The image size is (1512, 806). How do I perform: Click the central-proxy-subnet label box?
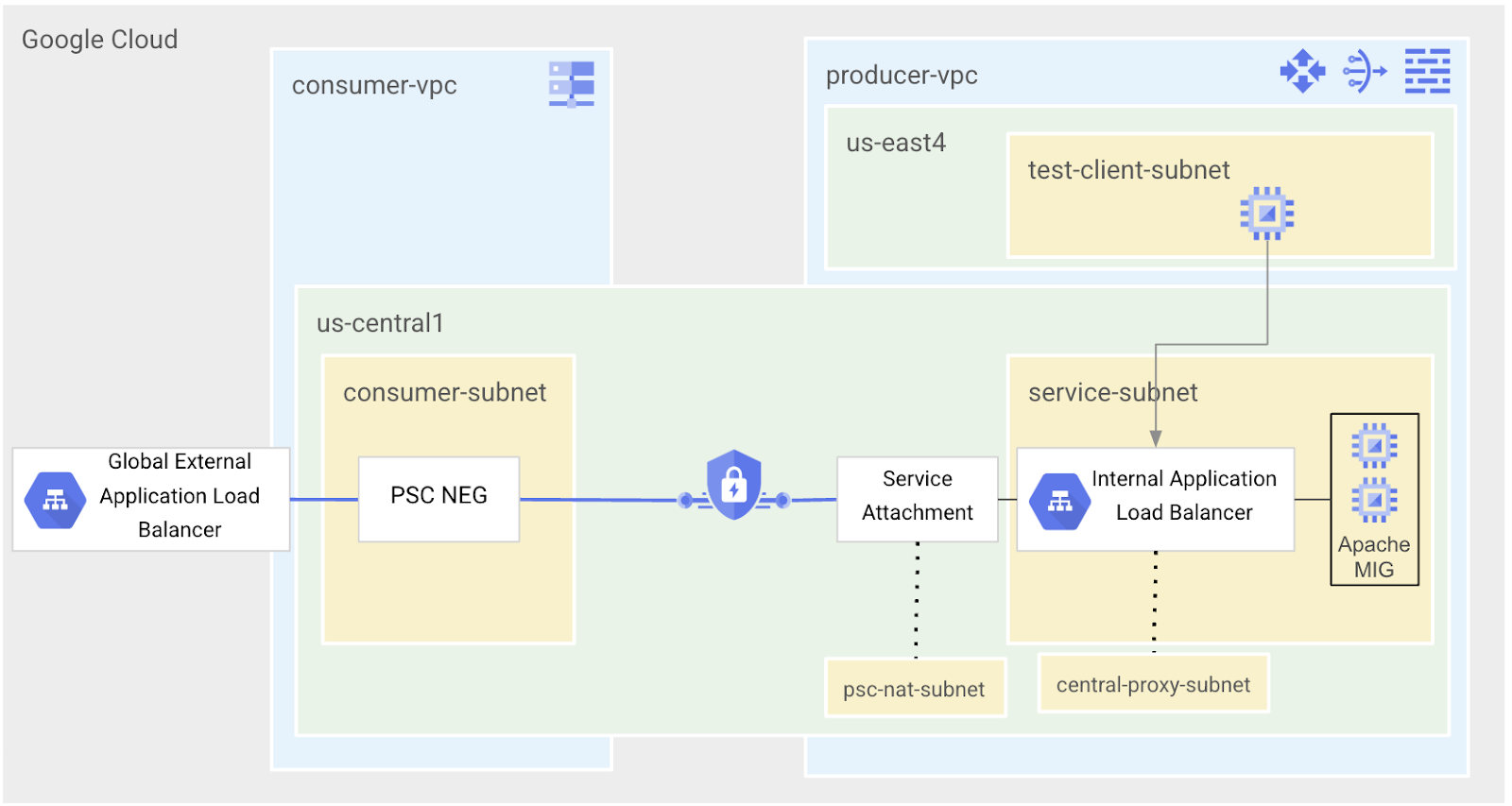(1153, 684)
